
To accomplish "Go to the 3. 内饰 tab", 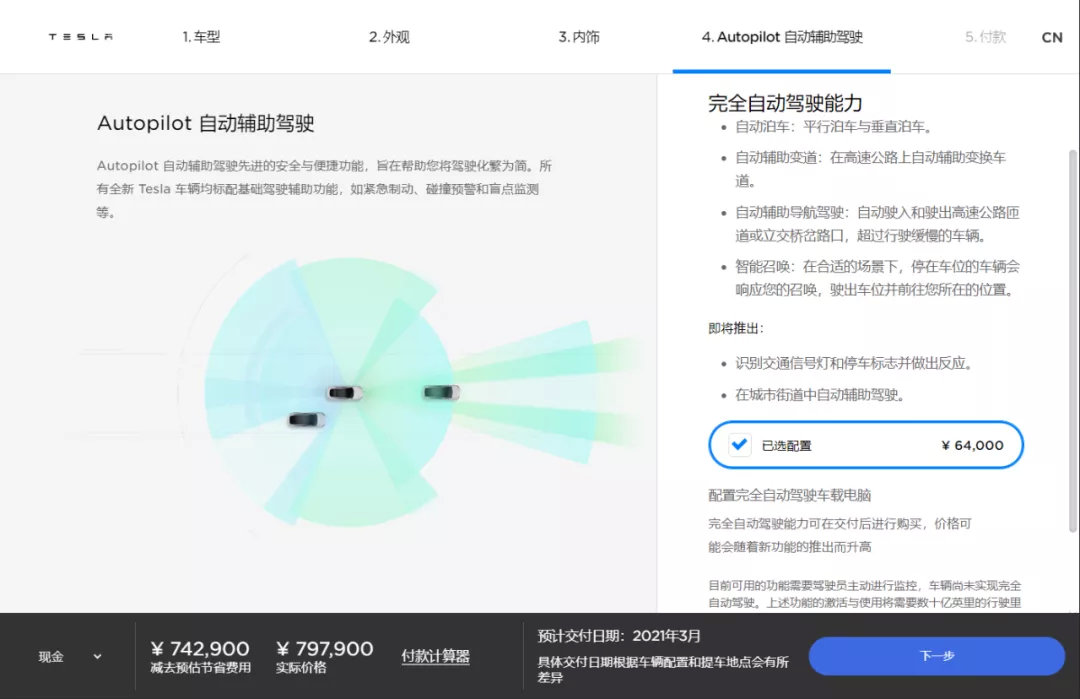I will click(579, 36).
